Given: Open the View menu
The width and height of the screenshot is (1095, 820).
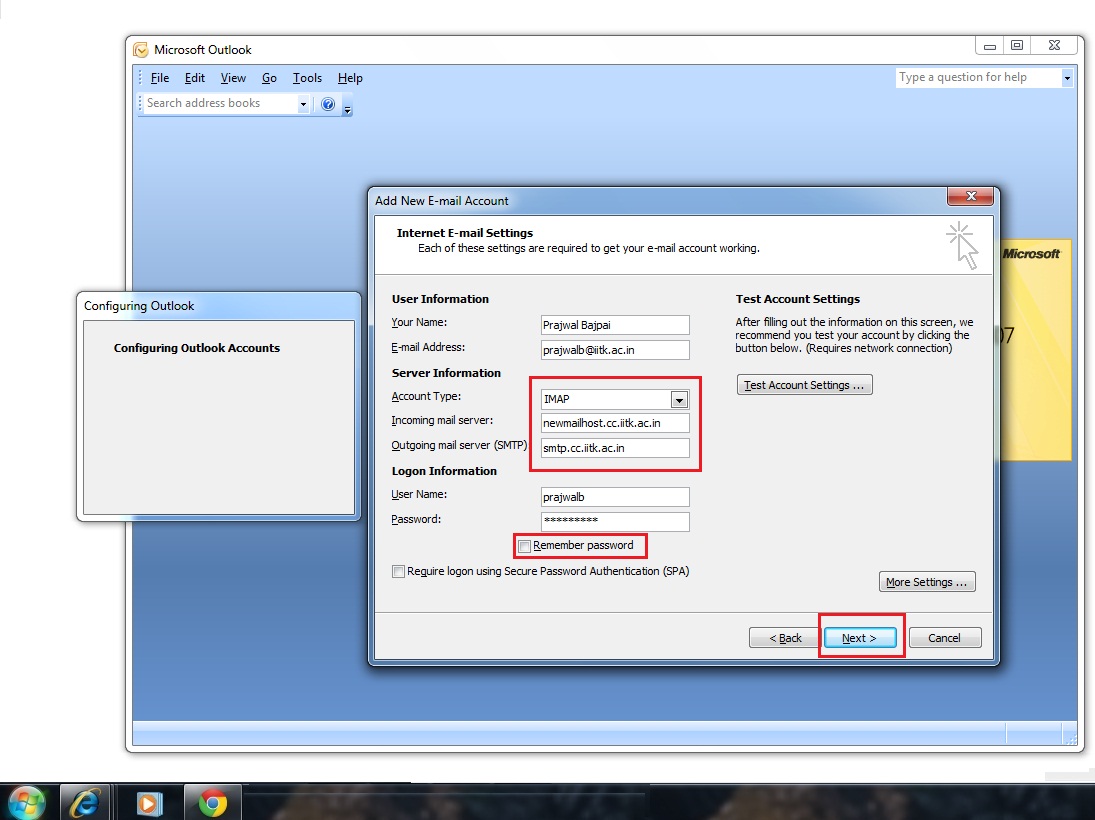Looking at the screenshot, I should [x=233, y=78].
